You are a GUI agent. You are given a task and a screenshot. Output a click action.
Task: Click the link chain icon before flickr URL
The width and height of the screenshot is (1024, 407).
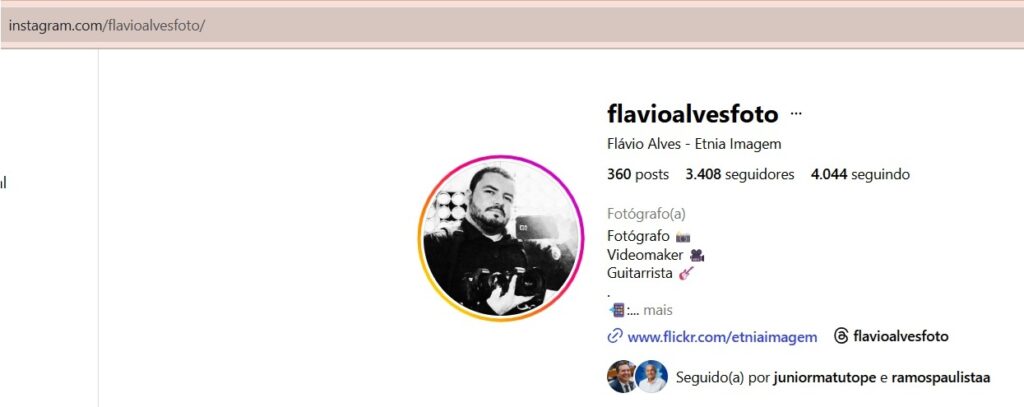(x=614, y=336)
